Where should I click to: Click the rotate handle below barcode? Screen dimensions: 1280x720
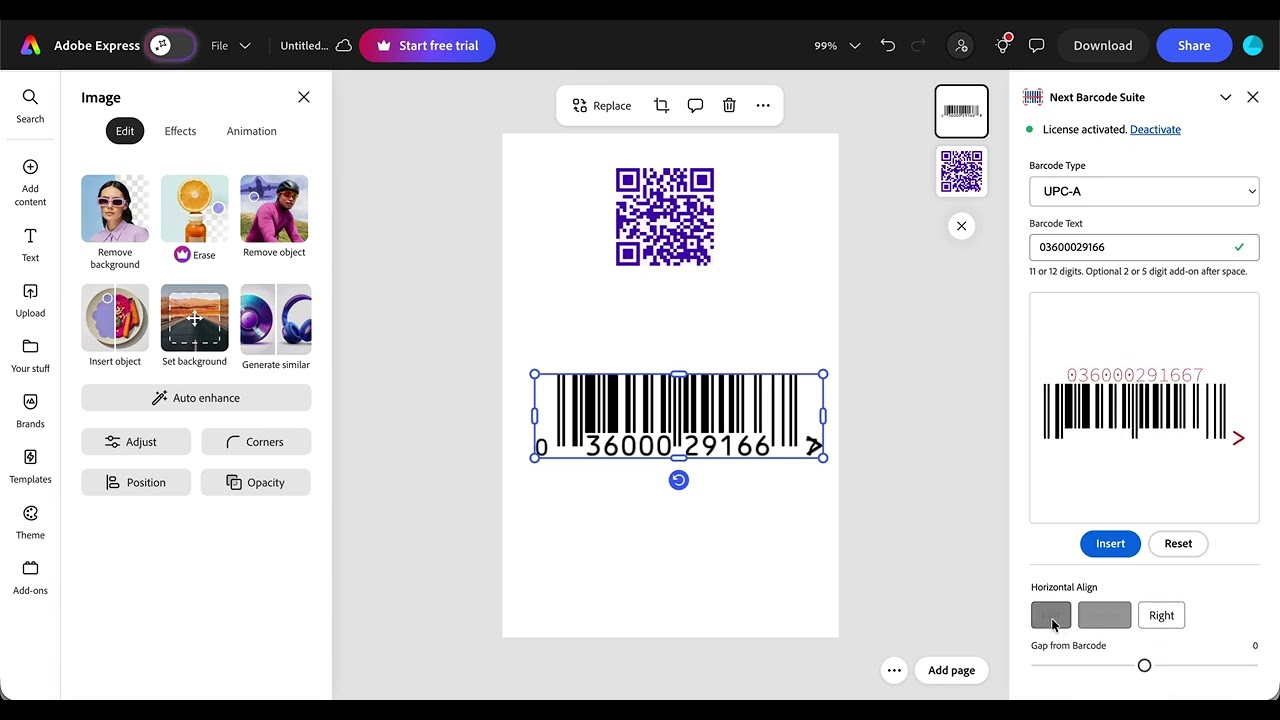678,480
